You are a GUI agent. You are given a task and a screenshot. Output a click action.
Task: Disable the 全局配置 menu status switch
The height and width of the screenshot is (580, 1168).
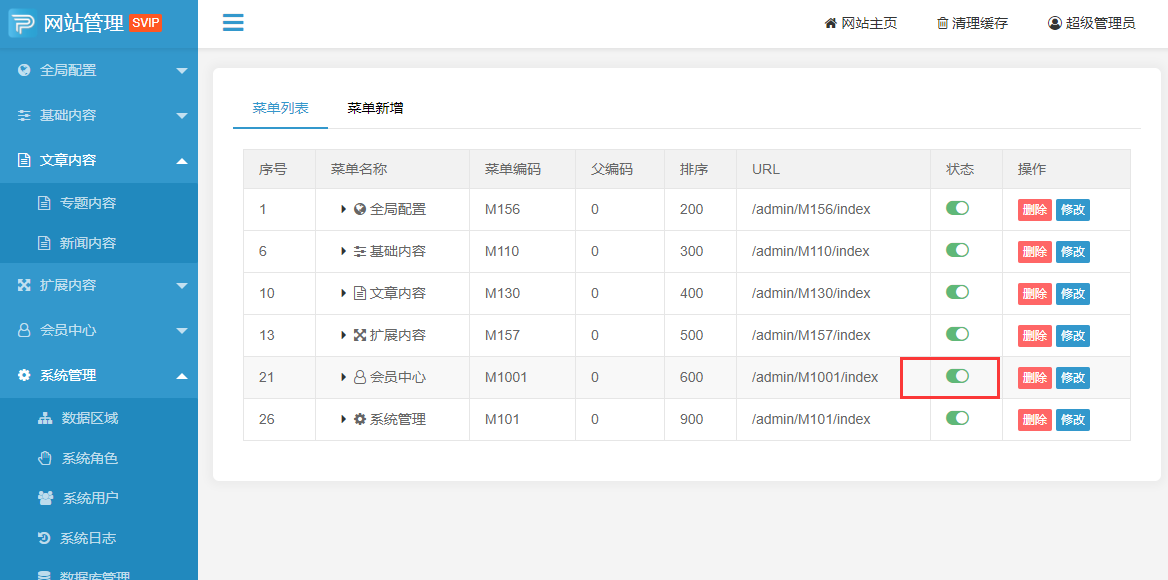957,208
